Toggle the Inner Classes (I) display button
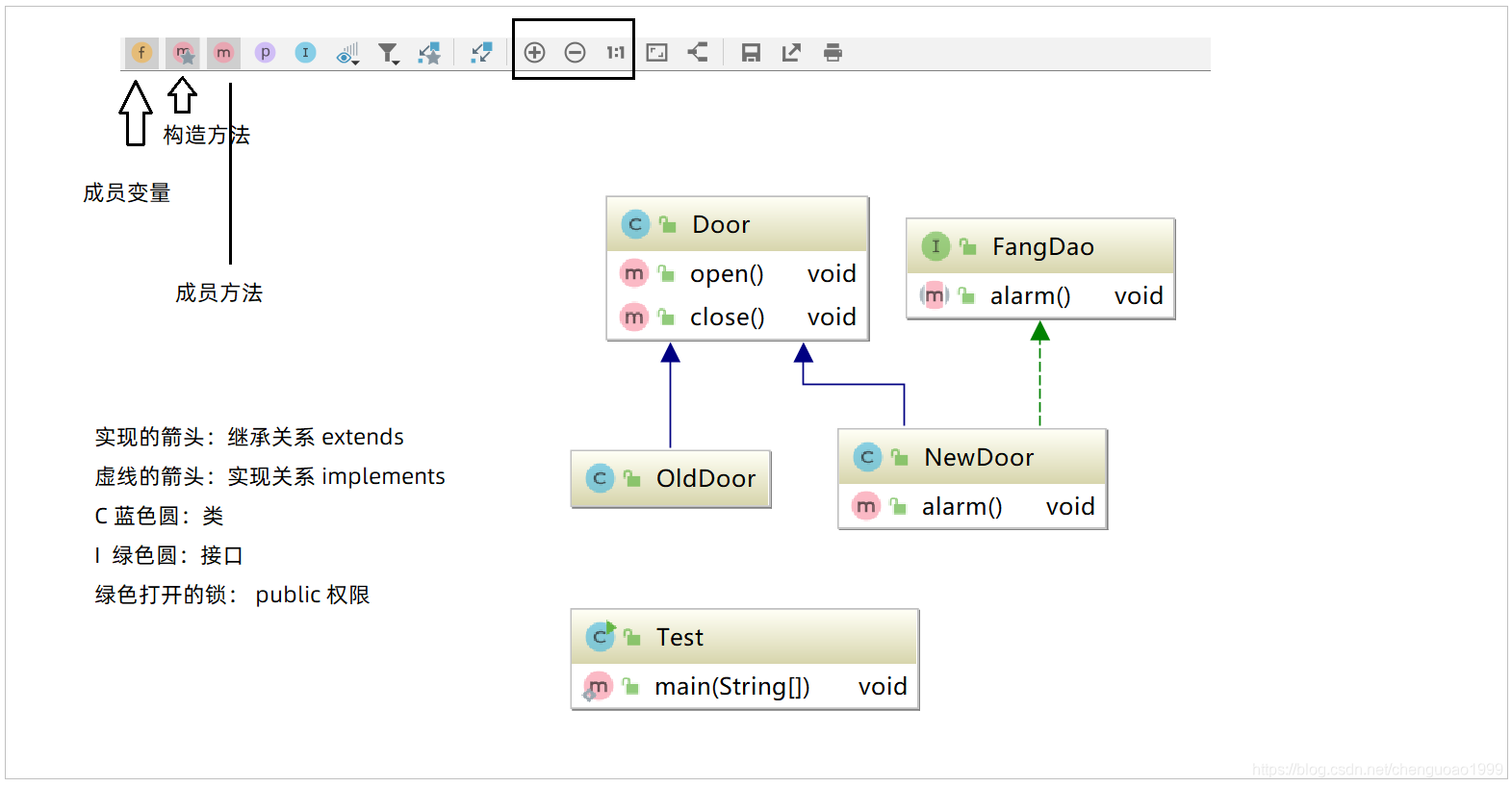Image resolution: width=1512 pixels, height=787 pixels. point(305,53)
